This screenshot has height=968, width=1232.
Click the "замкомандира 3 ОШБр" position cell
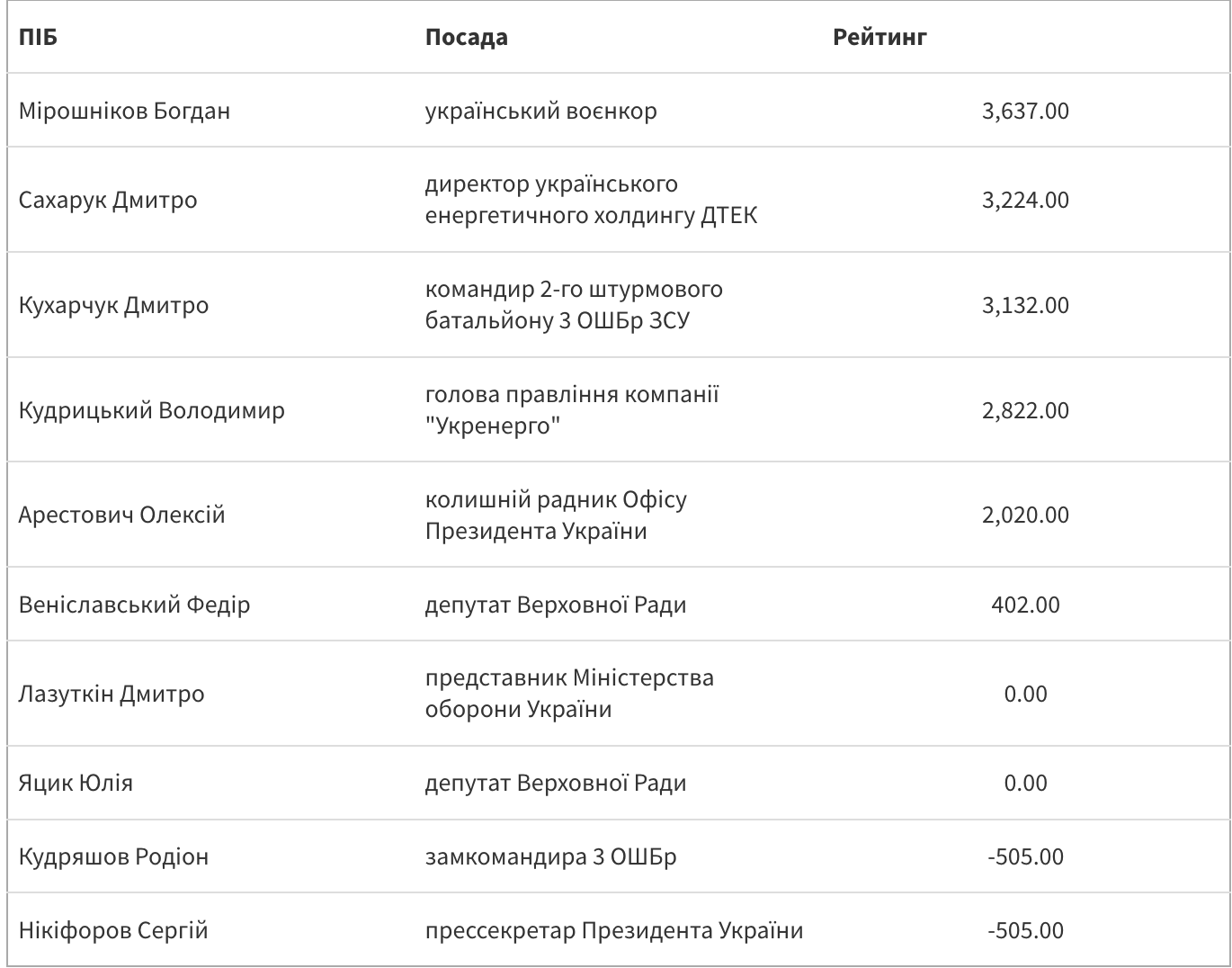tap(550, 856)
